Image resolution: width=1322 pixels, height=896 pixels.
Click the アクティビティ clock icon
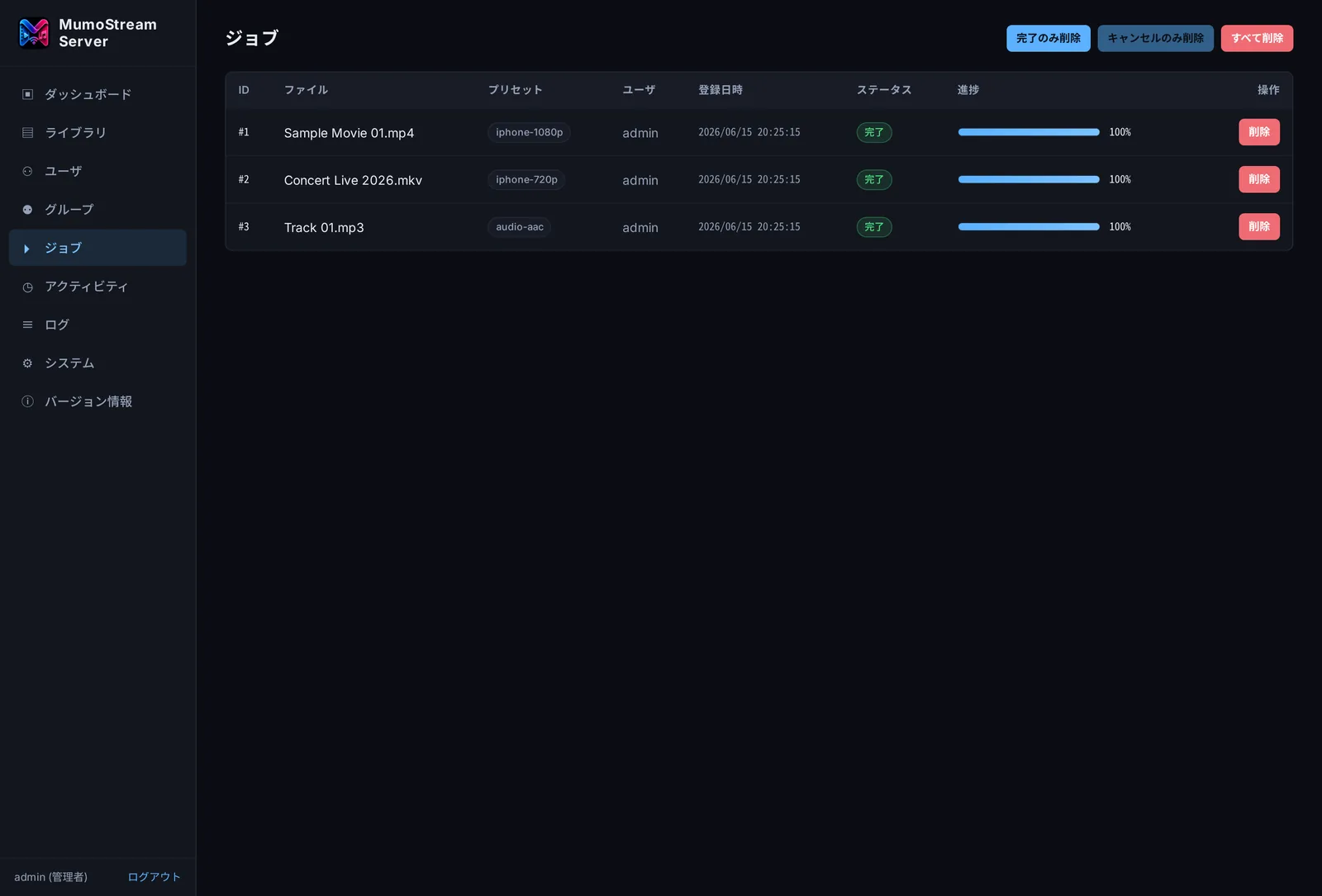pyautogui.click(x=27, y=287)
